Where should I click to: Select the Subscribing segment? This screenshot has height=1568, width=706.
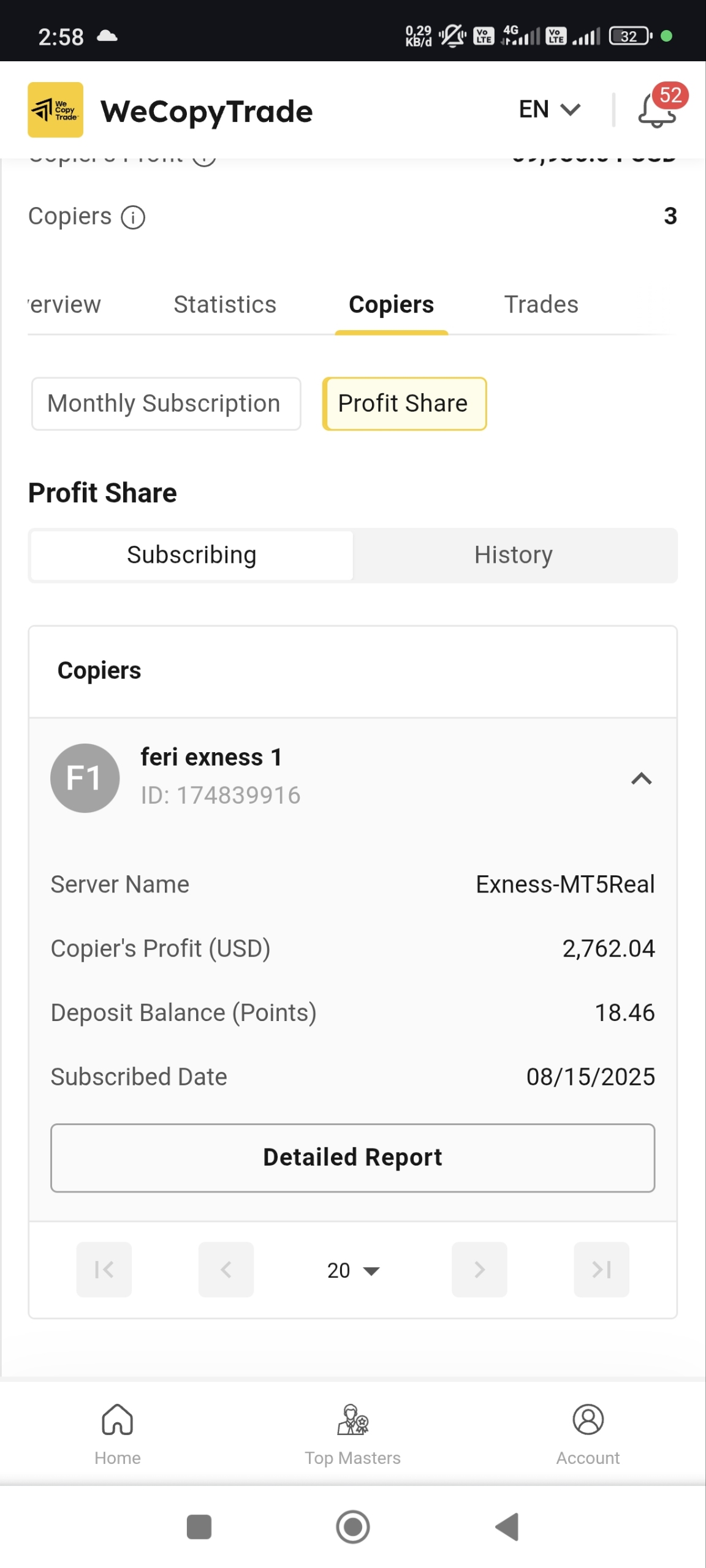[192, 555]
